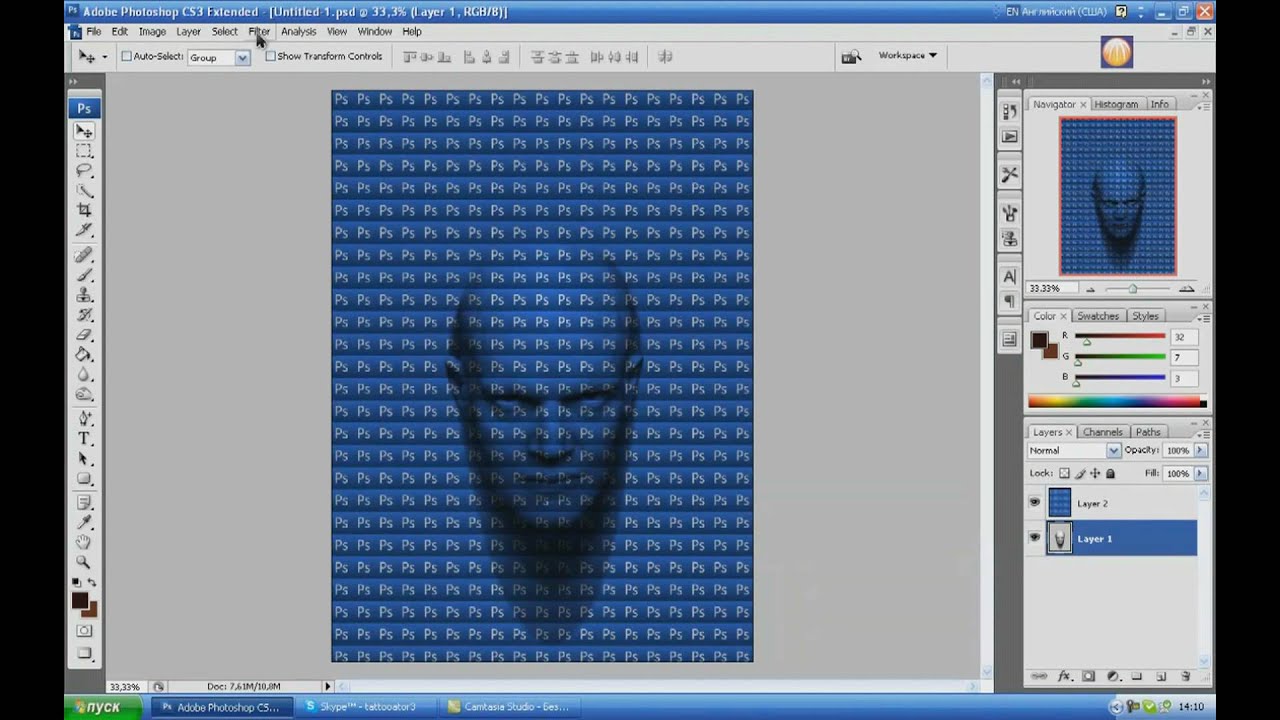Screen dimensions: 1280x720
Task: Toggle lock all
Action: [x=1110, y=473]
